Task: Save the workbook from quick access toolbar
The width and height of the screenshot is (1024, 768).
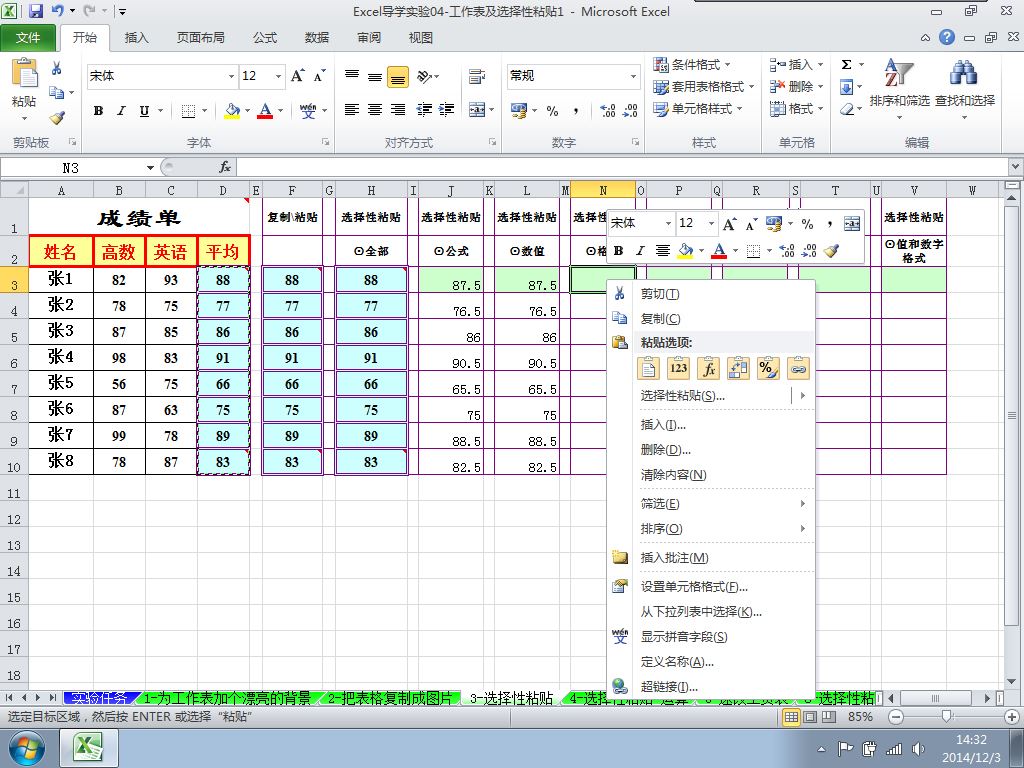Action: tap(36, 11)
